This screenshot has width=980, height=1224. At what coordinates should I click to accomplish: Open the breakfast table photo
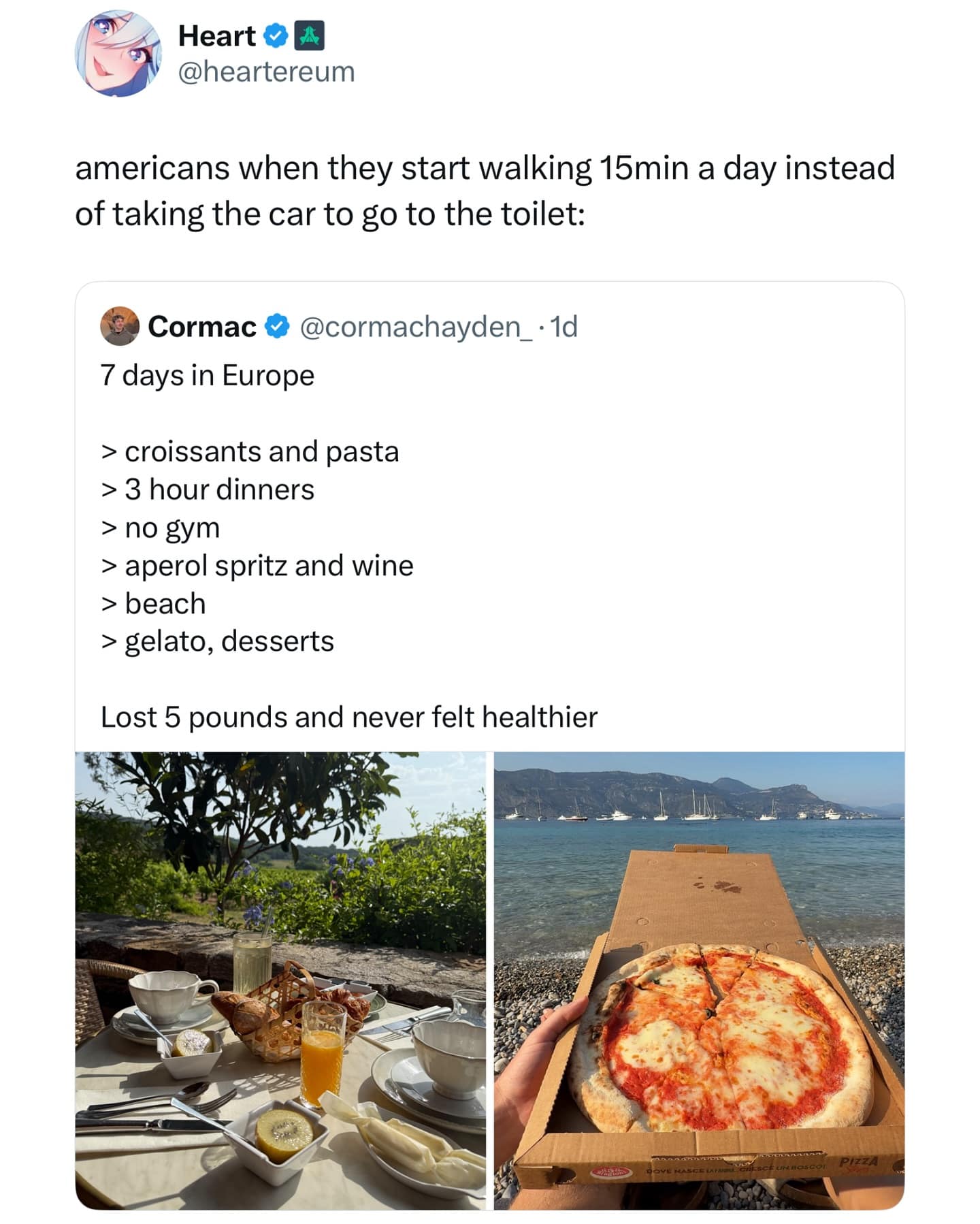click(280, 980)
